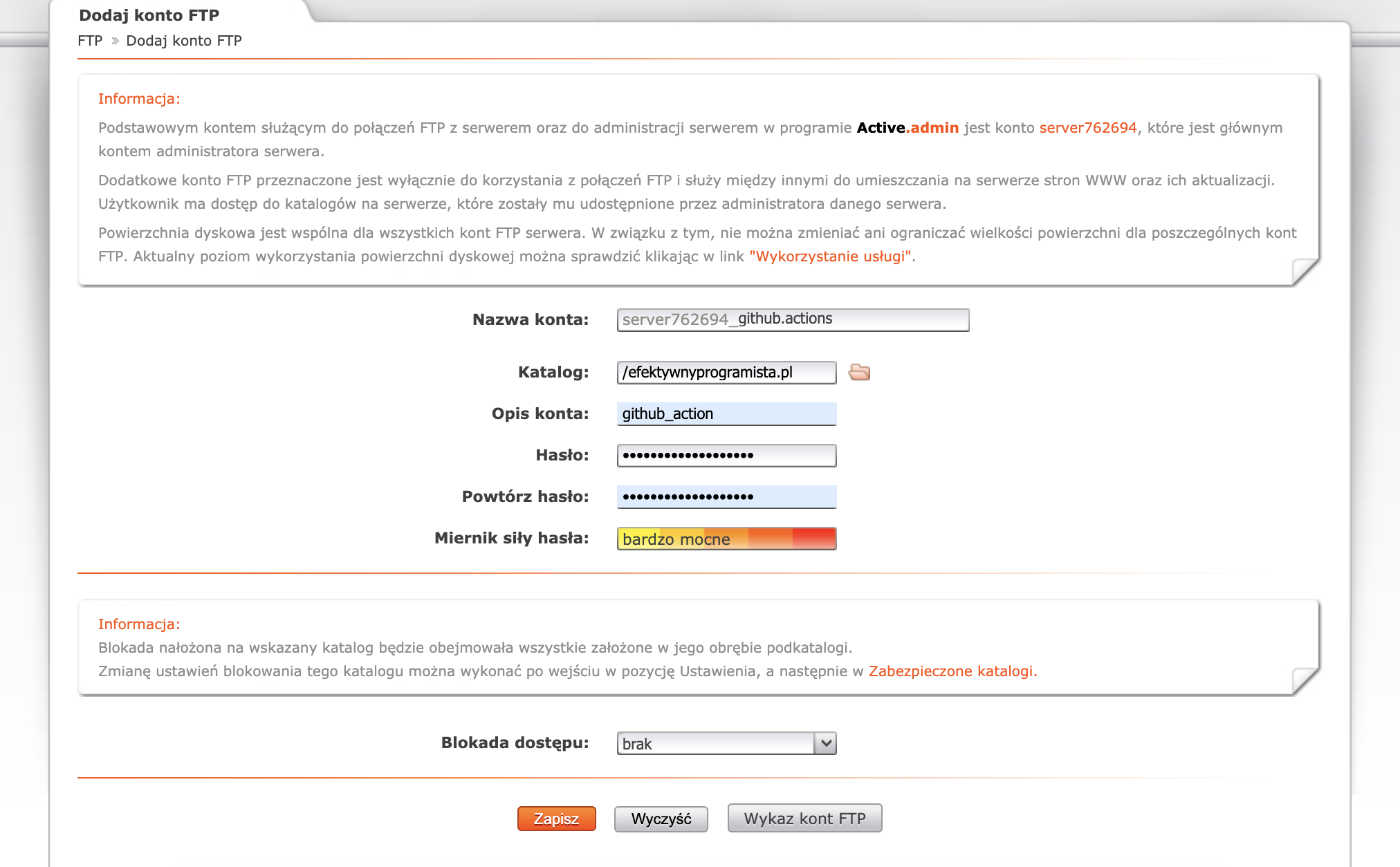Click the breadcrumb separator arrow after FTP

115,41
